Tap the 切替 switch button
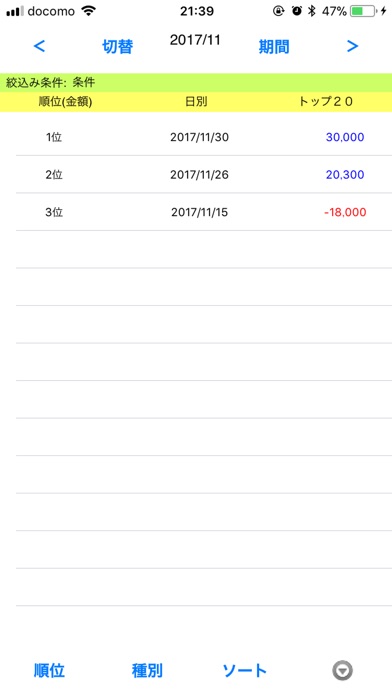This screenshot has width=392, height=696. coord(118,46)
